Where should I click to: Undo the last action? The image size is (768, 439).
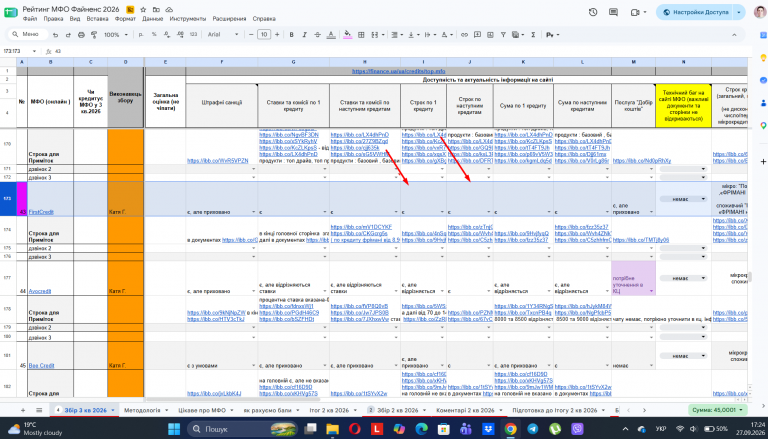pyautogui.click(x=55, y=35)
